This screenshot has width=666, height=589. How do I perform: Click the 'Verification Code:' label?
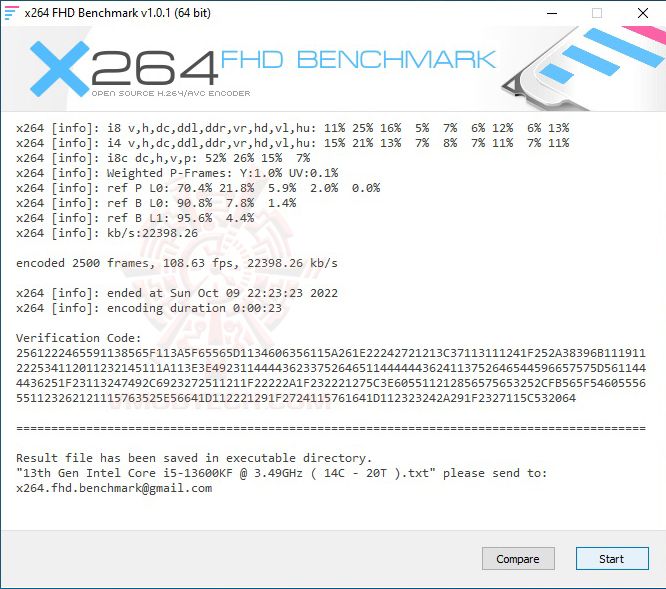(x=79, y=338)
